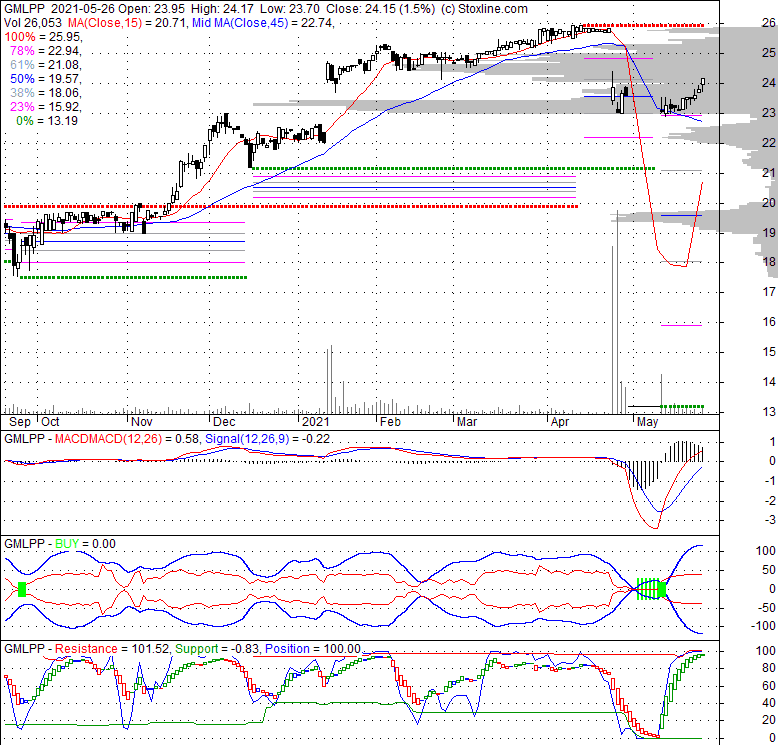Click the 'Vol 26,053' volume readout

(33, 23)
